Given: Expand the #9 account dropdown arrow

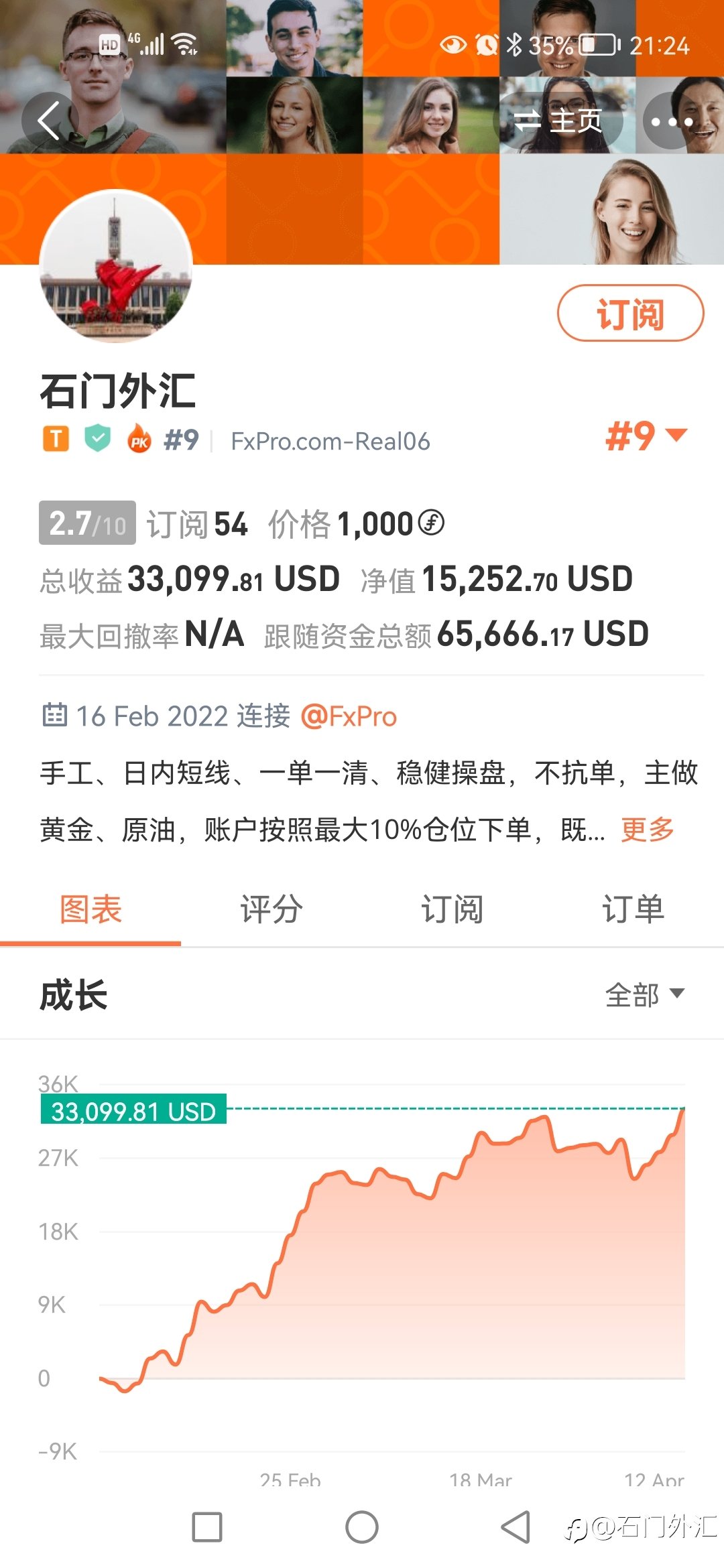Looking at the screenshot, I should [677, 435].
